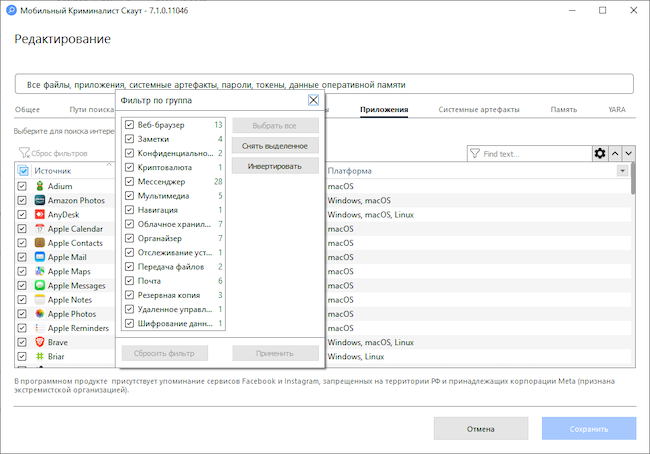Click the Apple Mail app icon

40,257
